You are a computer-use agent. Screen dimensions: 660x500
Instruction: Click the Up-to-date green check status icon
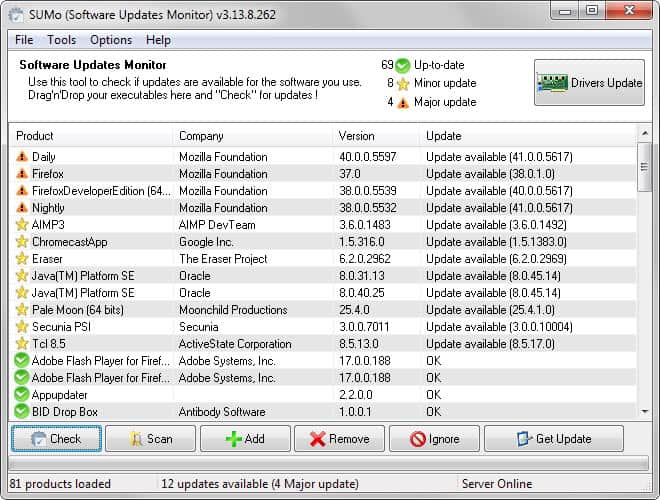coord(403,65)
